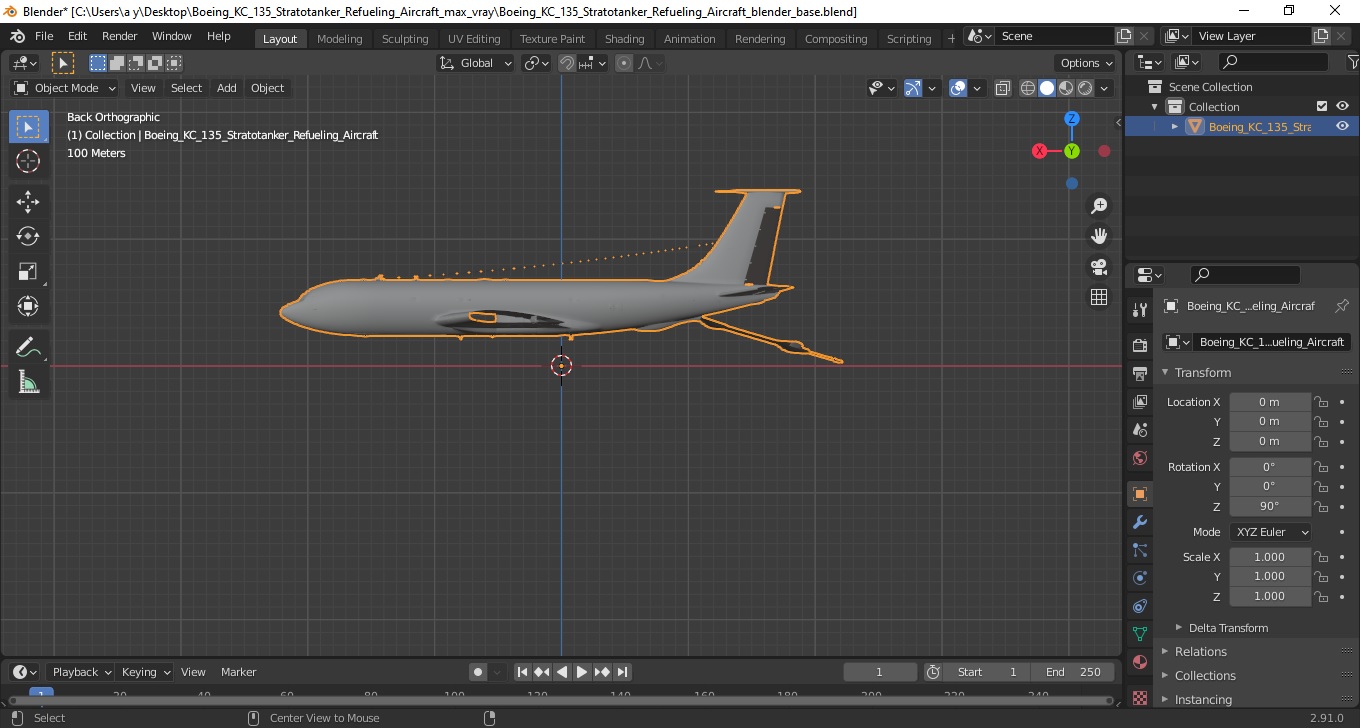Open the Playback dropdown in timeline

coord(80,672)
